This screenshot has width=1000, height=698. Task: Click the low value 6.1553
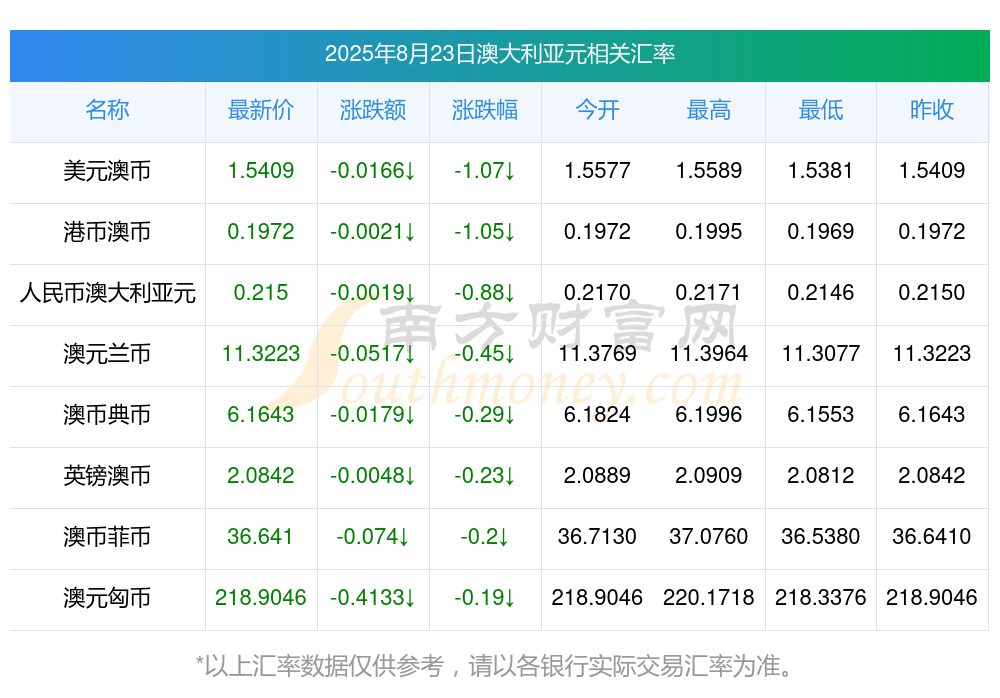click(x=821, y=415)
